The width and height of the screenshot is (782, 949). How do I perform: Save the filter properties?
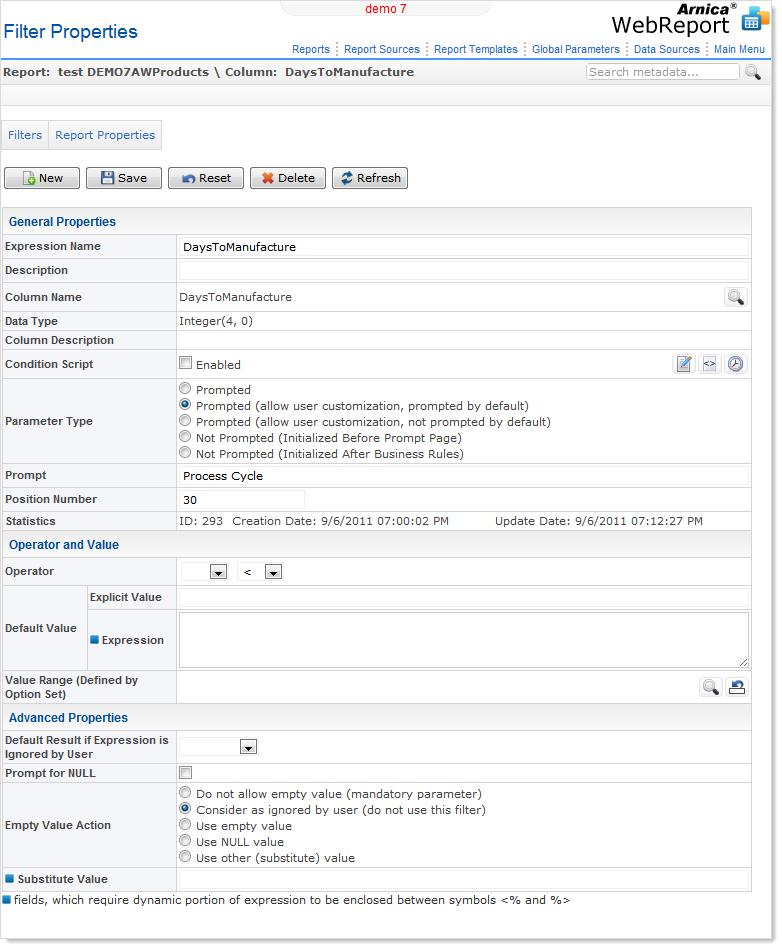(123, 178)
